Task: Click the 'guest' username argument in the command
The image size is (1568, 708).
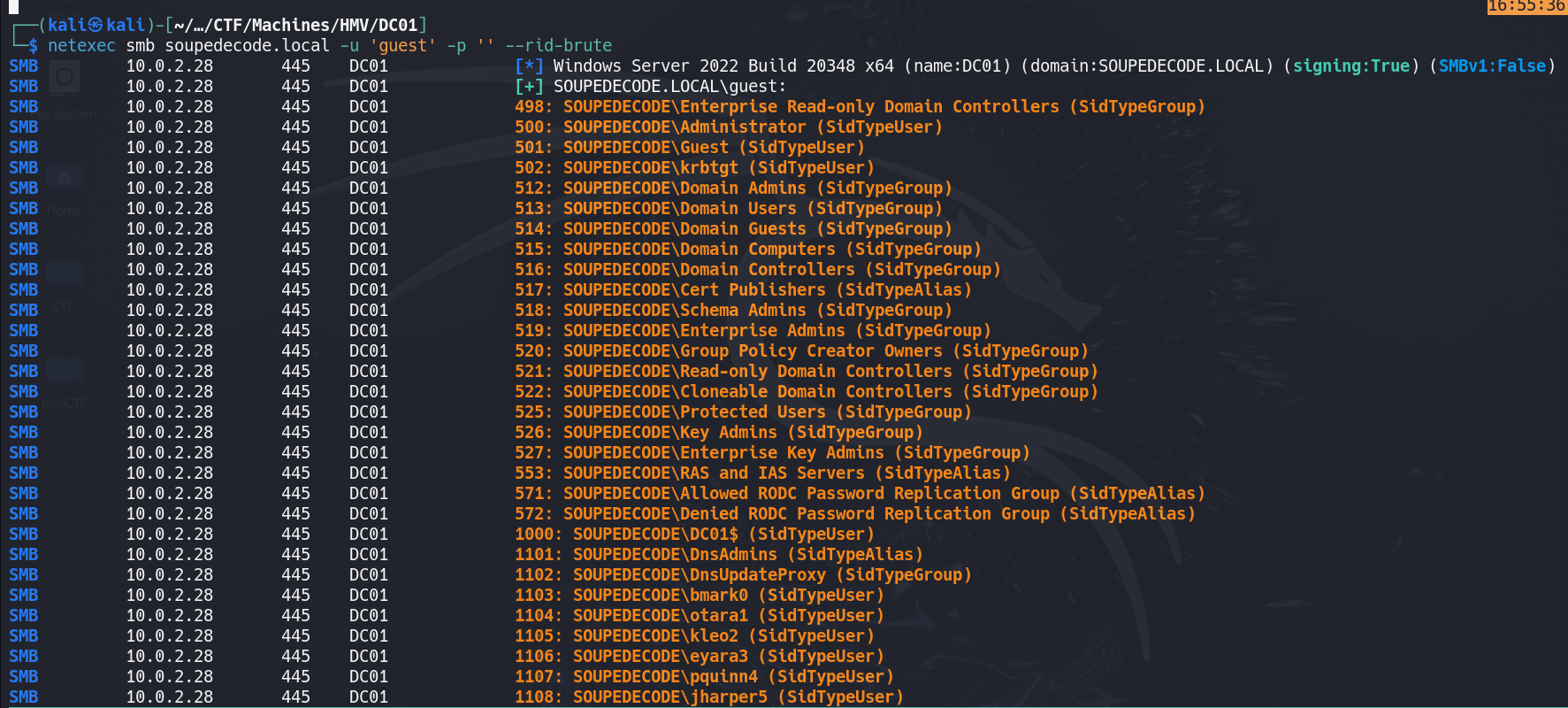Action: point(402,45)
